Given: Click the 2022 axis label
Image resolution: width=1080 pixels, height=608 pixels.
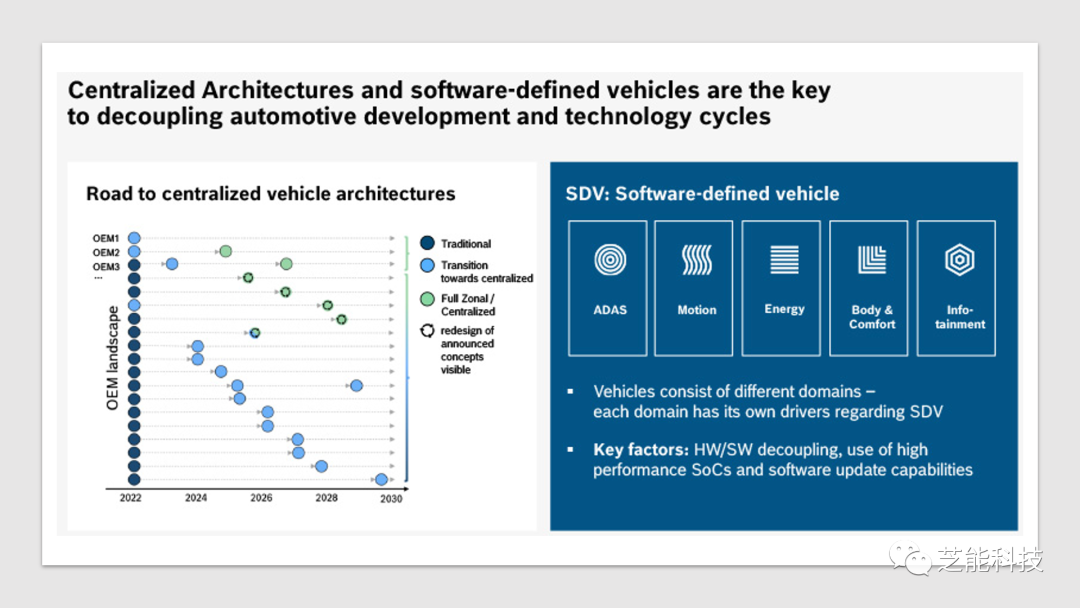Looking at the screenshot, I should click(130, 498).
